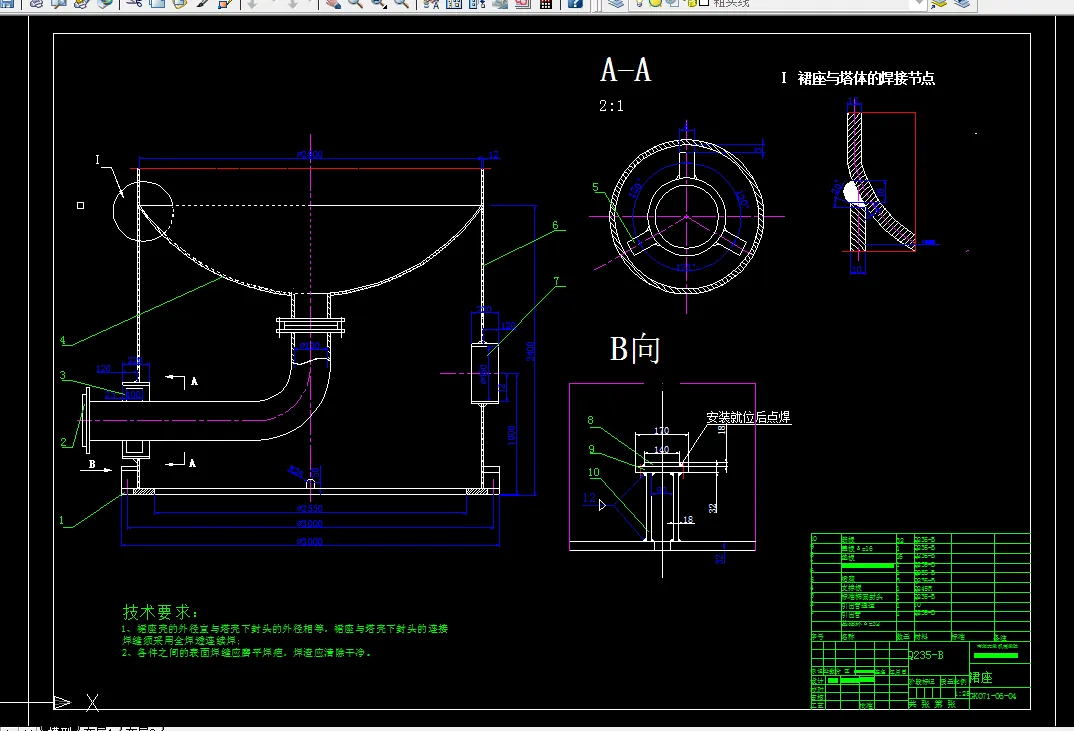The width and height of the screenshot is (1074, 731).
Task: Click the UCS icon X axis label
Action: [92, 702]
